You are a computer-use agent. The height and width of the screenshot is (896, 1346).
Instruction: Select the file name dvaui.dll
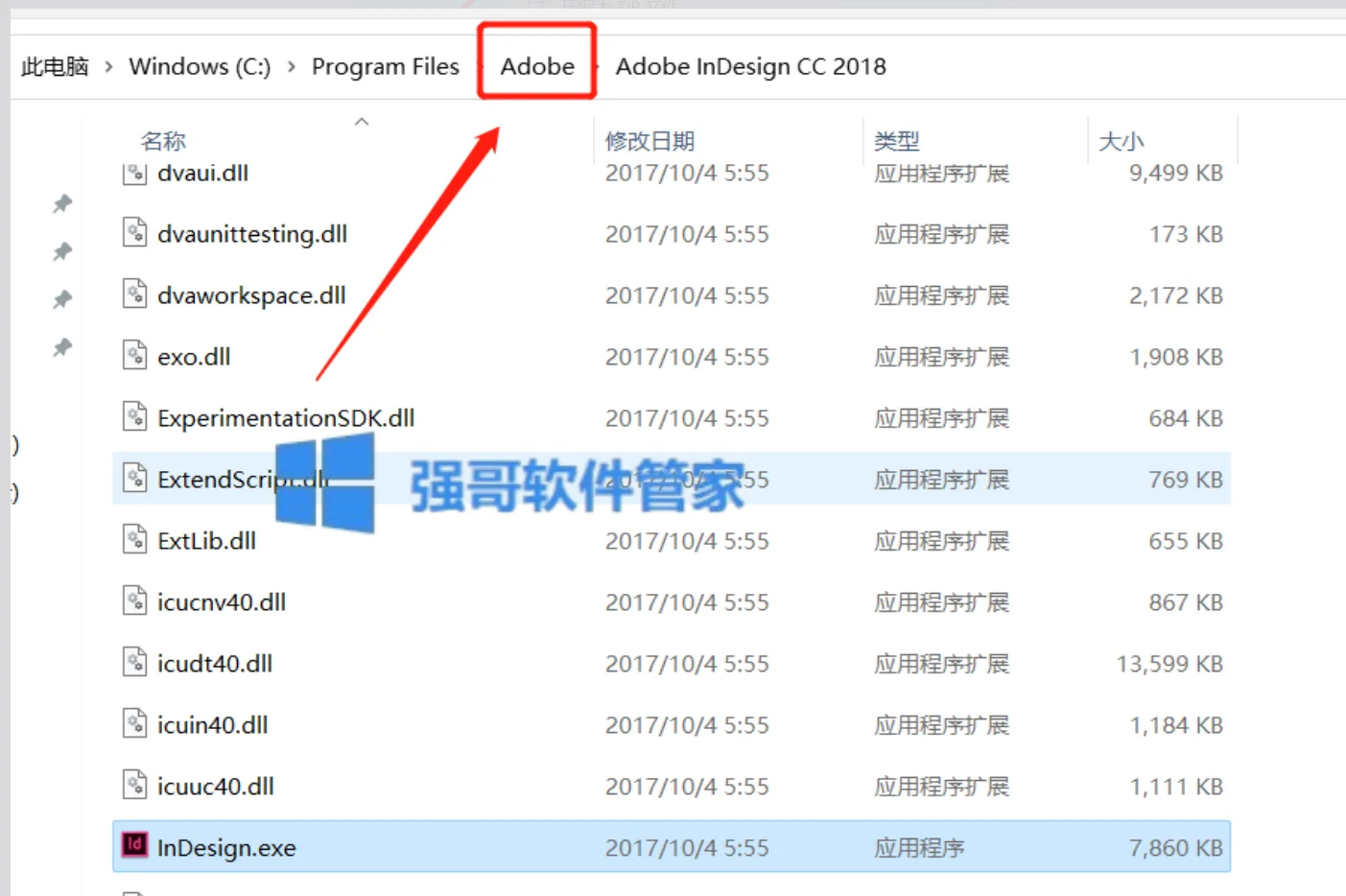202,173
